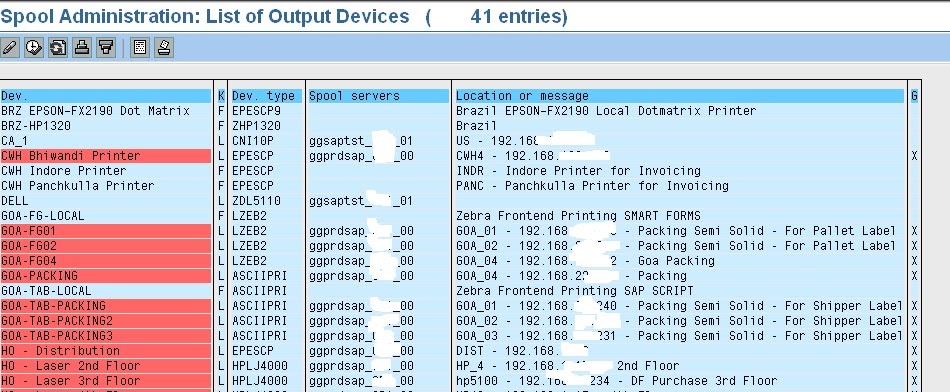Image resolution: width=950 pixels, height=392 pixels.
Task: Click the Location or message column header
Action: [679, 96]
